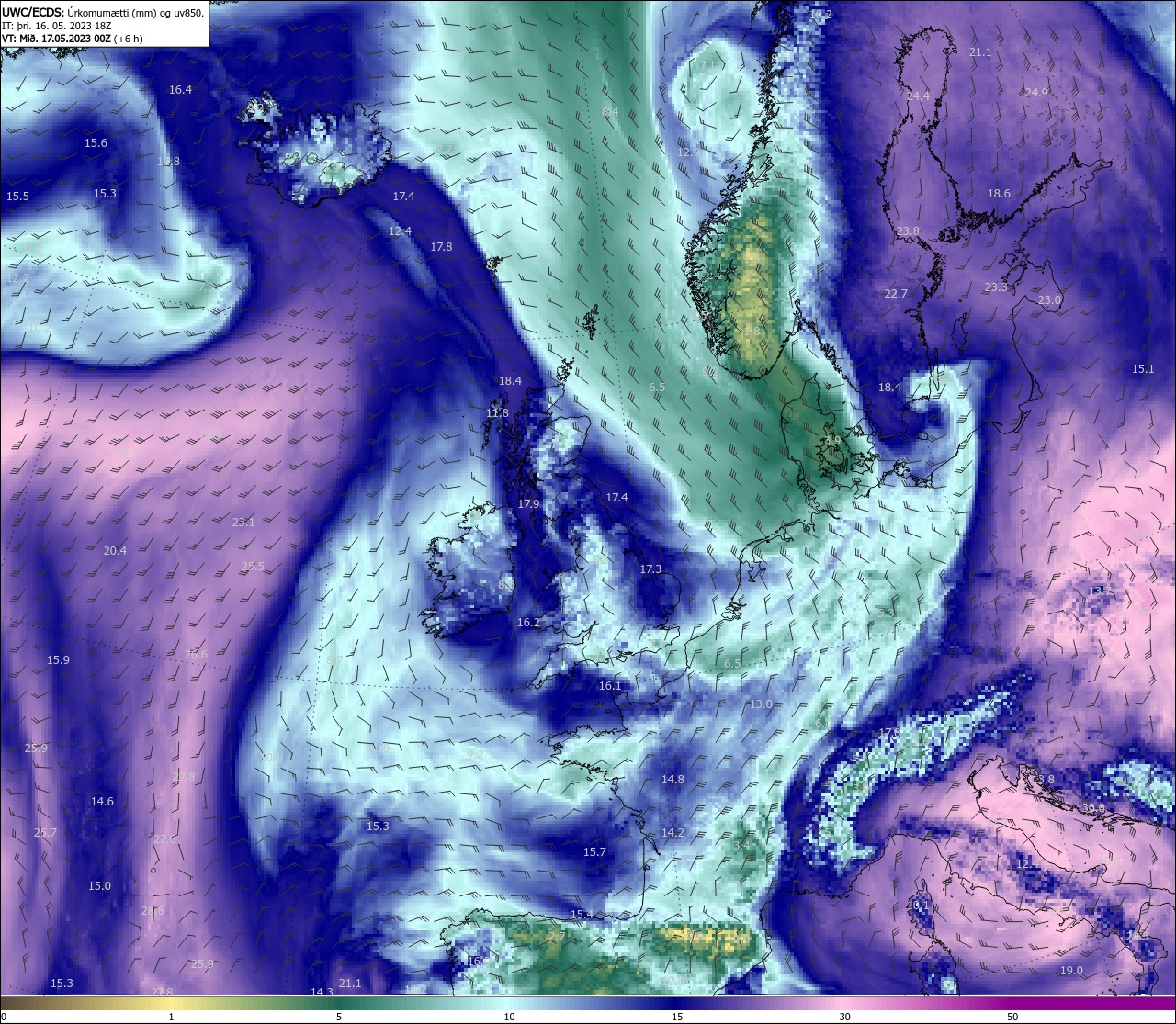Viewport: 1176px width, 1024px height.
Task: Click the 17.8 value label
Action: [x=441, y=247]
